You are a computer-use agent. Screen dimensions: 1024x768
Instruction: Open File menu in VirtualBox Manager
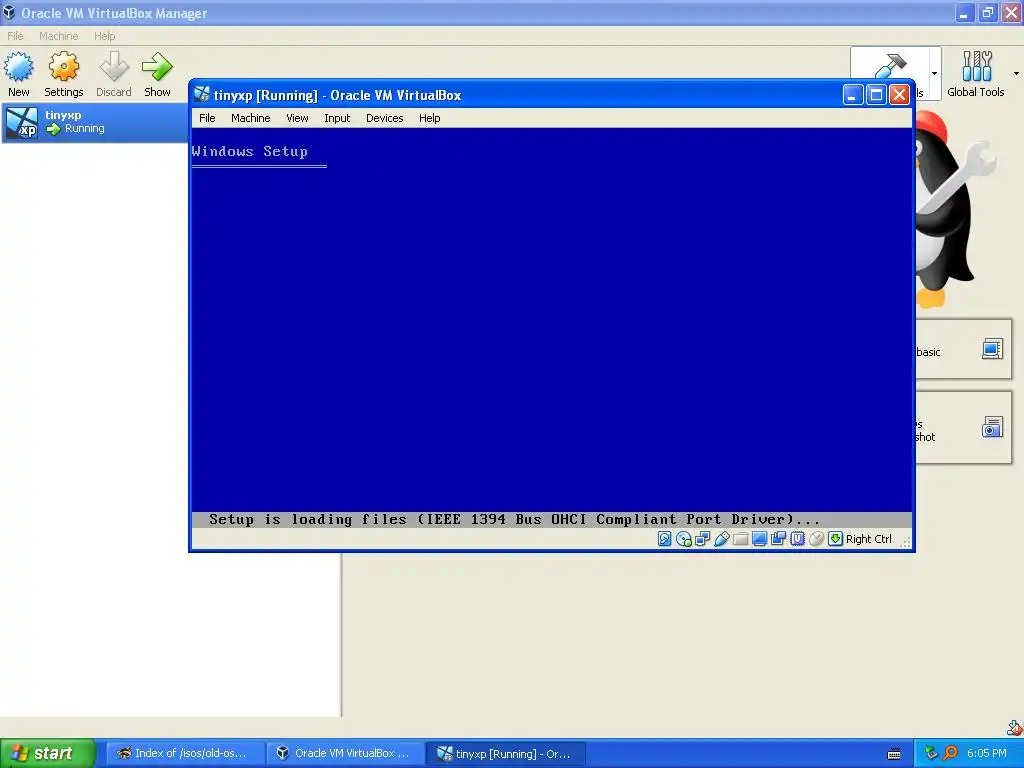coord(15,36)
